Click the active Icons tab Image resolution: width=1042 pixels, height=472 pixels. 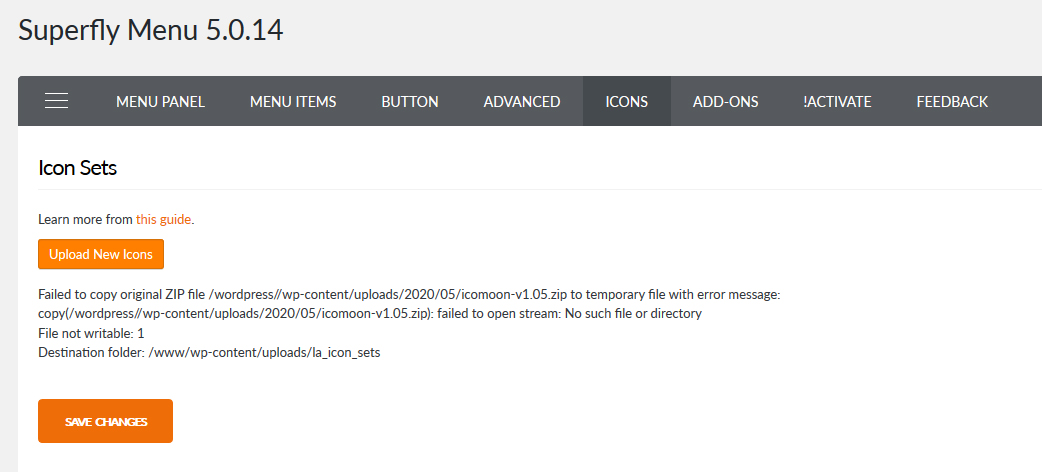coord(627,102)
